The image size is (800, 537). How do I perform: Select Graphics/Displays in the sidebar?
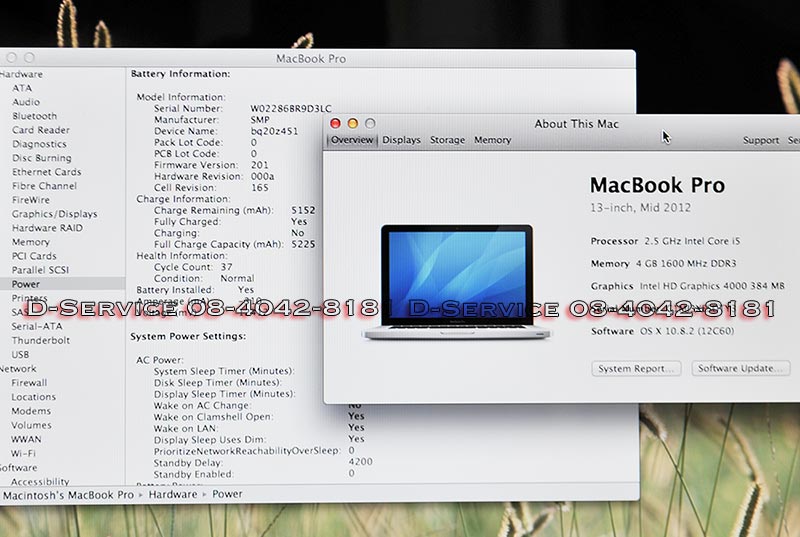pos(55,214)
